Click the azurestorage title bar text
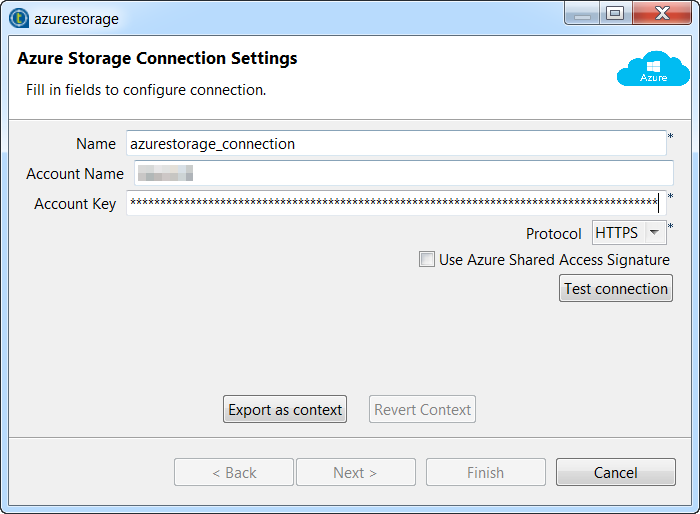This screenshot has height=514, width=700. click(79, 19)
